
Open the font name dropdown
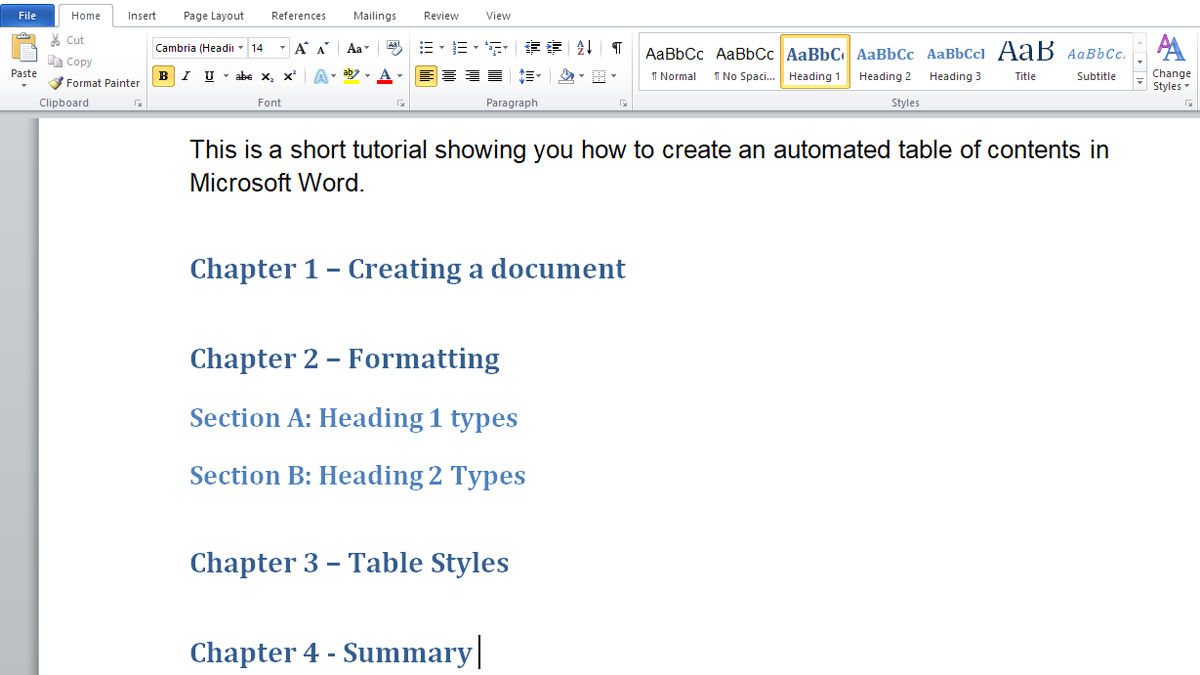241,48
